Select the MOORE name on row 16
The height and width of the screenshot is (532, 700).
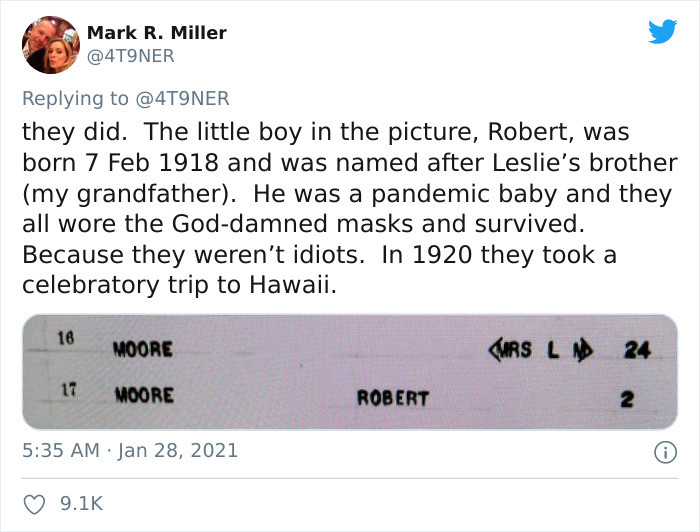point(143,349)
